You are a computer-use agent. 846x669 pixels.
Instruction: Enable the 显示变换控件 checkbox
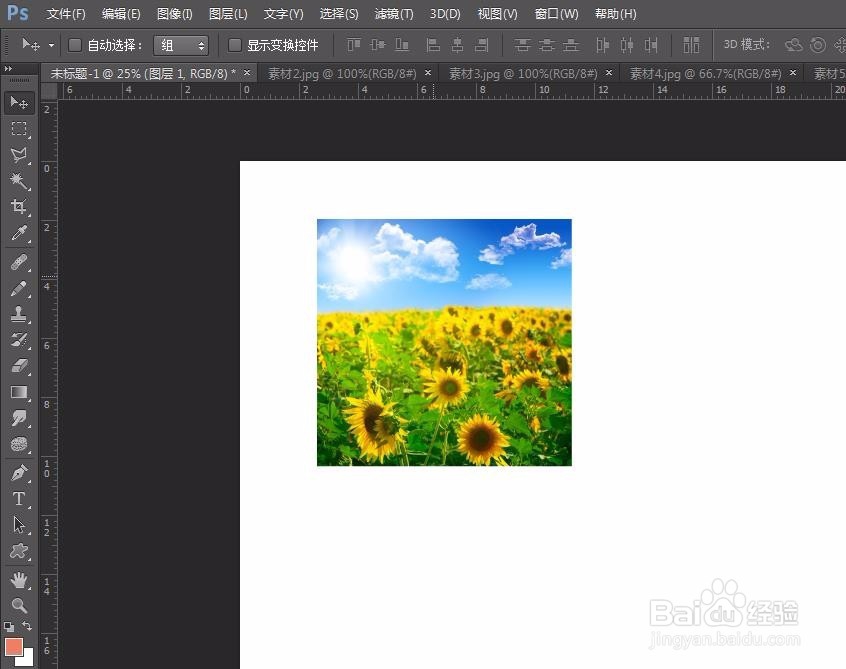(x=234, y=45)
